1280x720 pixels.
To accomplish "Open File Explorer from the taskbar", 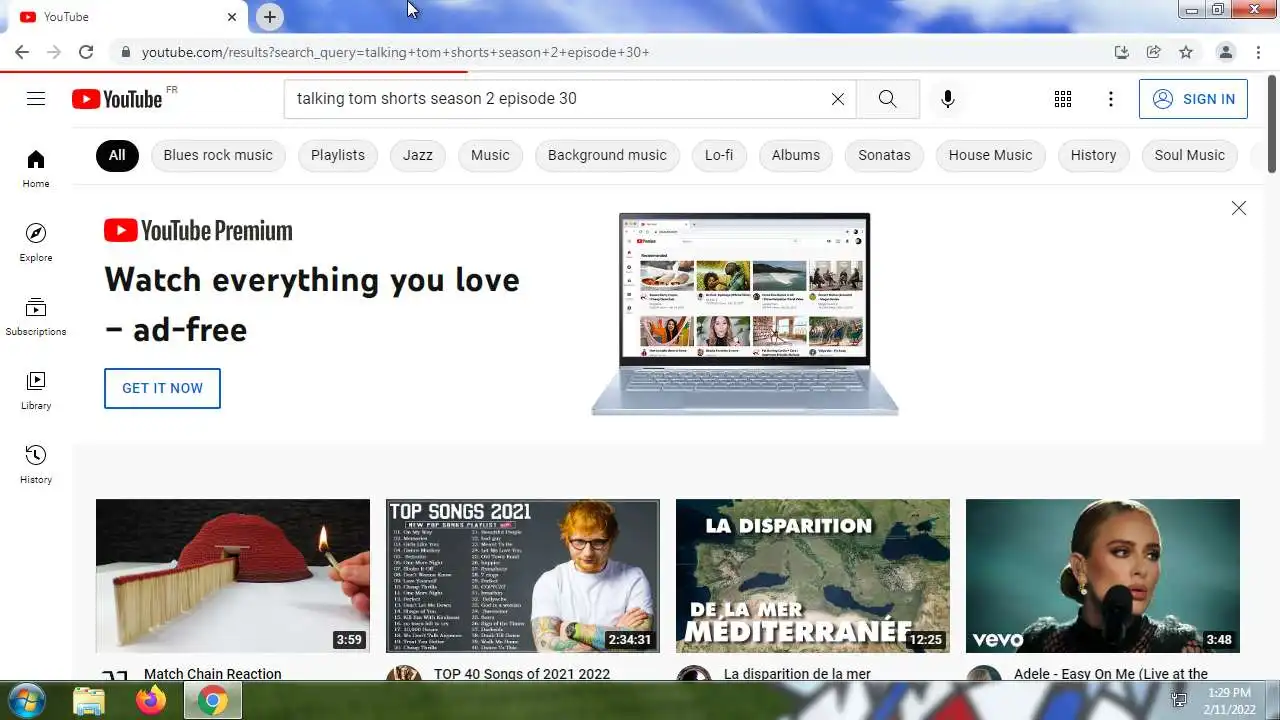I will [89, 701].
